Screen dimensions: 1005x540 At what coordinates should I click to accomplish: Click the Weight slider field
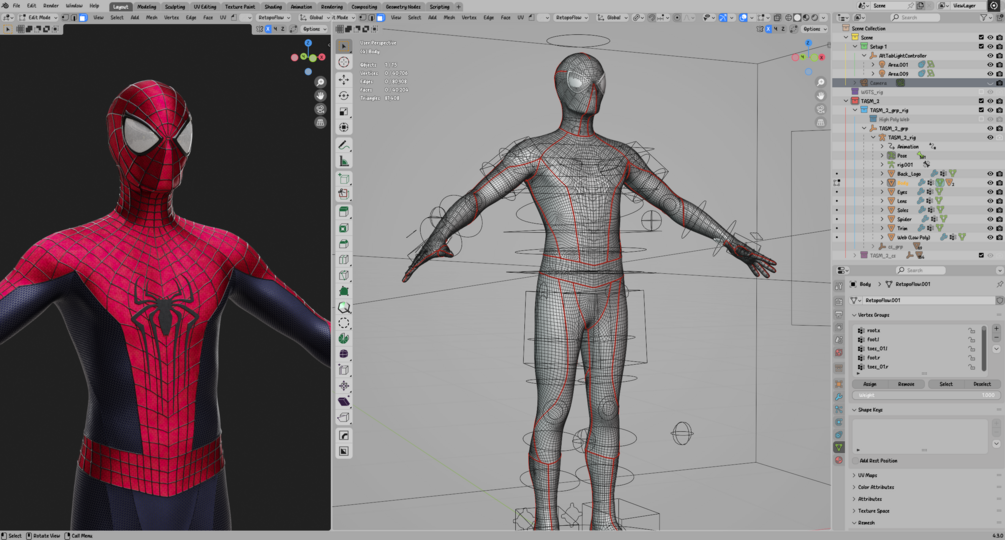(x=925, y=395)
